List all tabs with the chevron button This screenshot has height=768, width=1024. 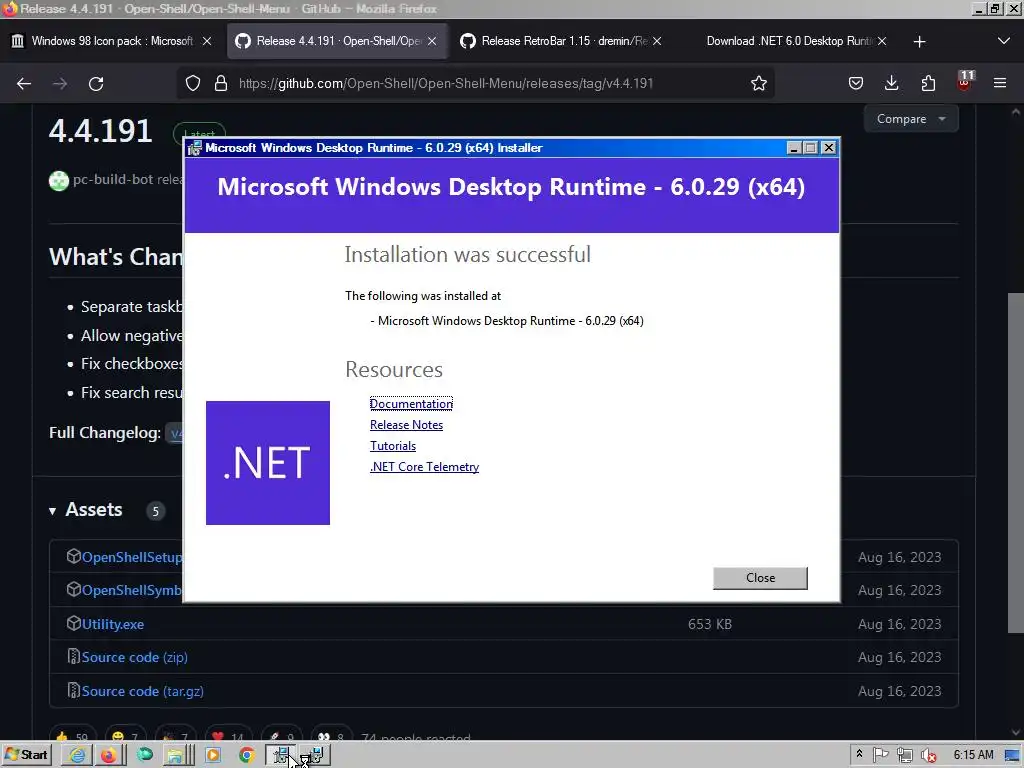(1004, 41)
